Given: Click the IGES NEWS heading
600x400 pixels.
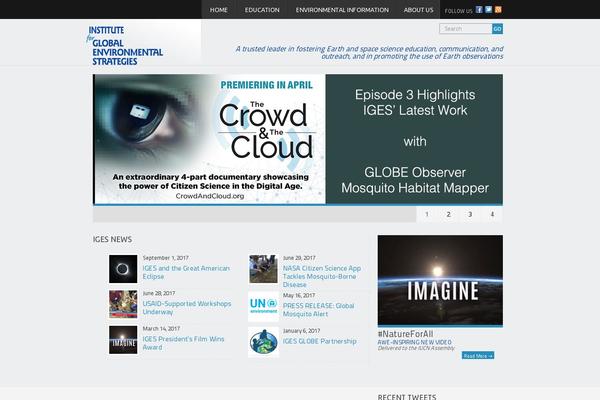Looking at the screenshot, I should click(x=112, y=239).
